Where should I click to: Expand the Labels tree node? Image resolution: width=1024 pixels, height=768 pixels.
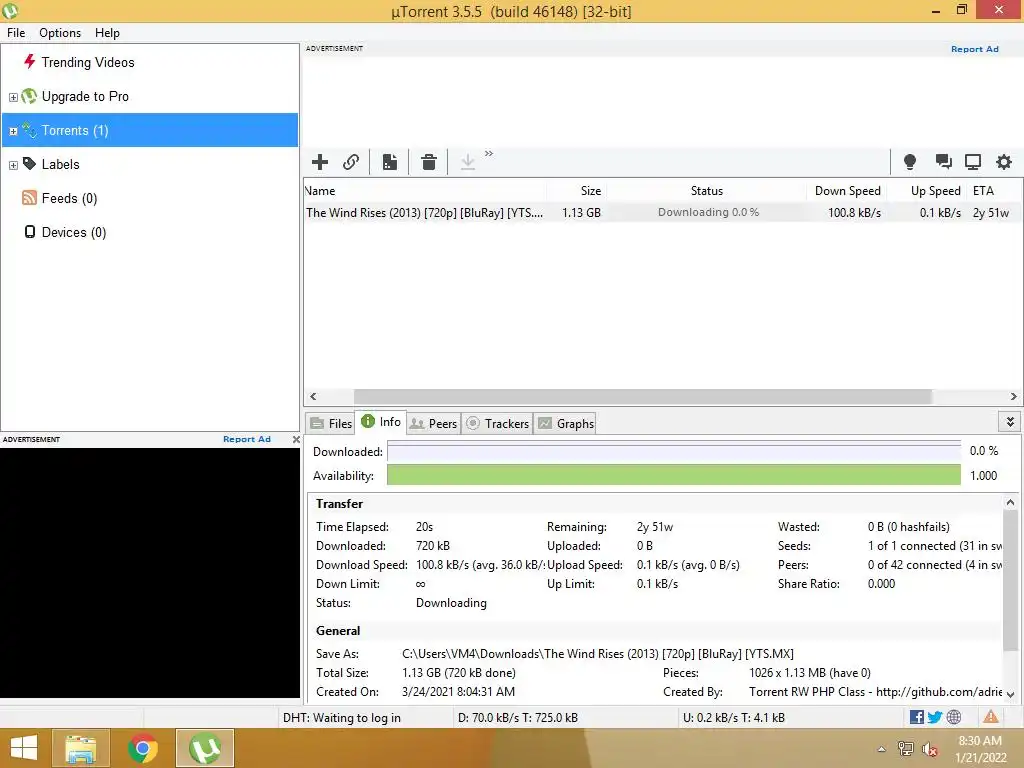pyautogui.click(x=13, y=165)
